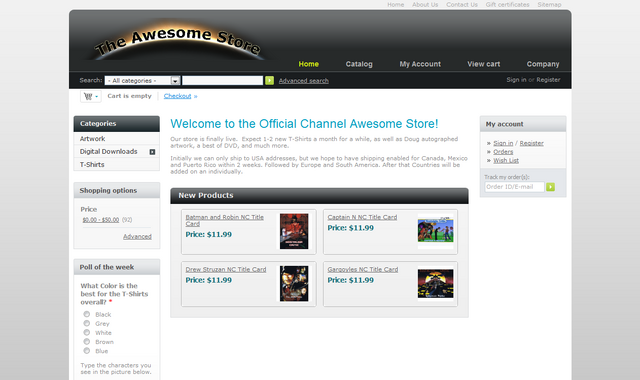The height and width of the screenshot is (380, 640).
Task: Open the Company tab
Action: click(543, 64)
